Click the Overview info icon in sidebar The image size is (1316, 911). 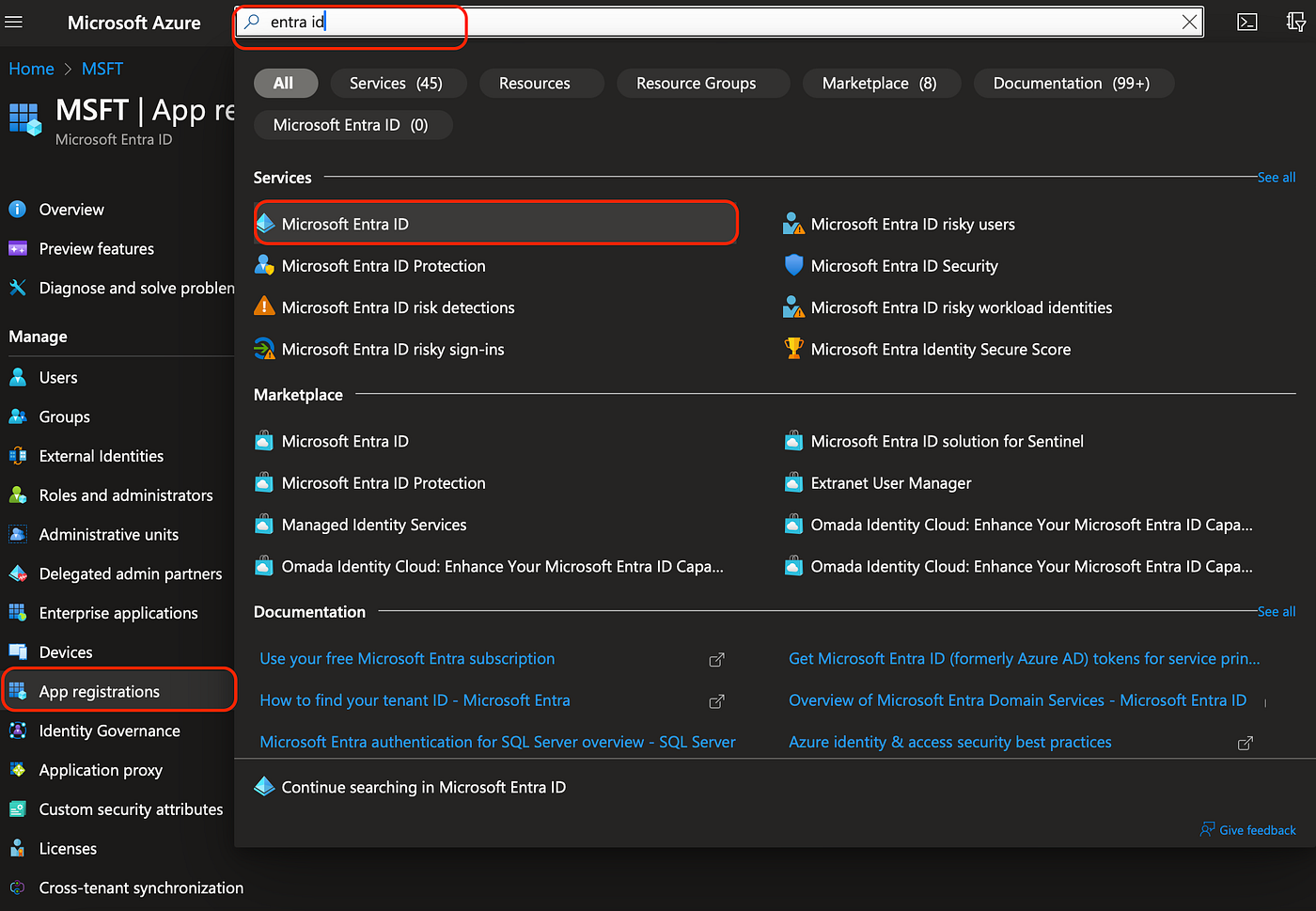17,209
